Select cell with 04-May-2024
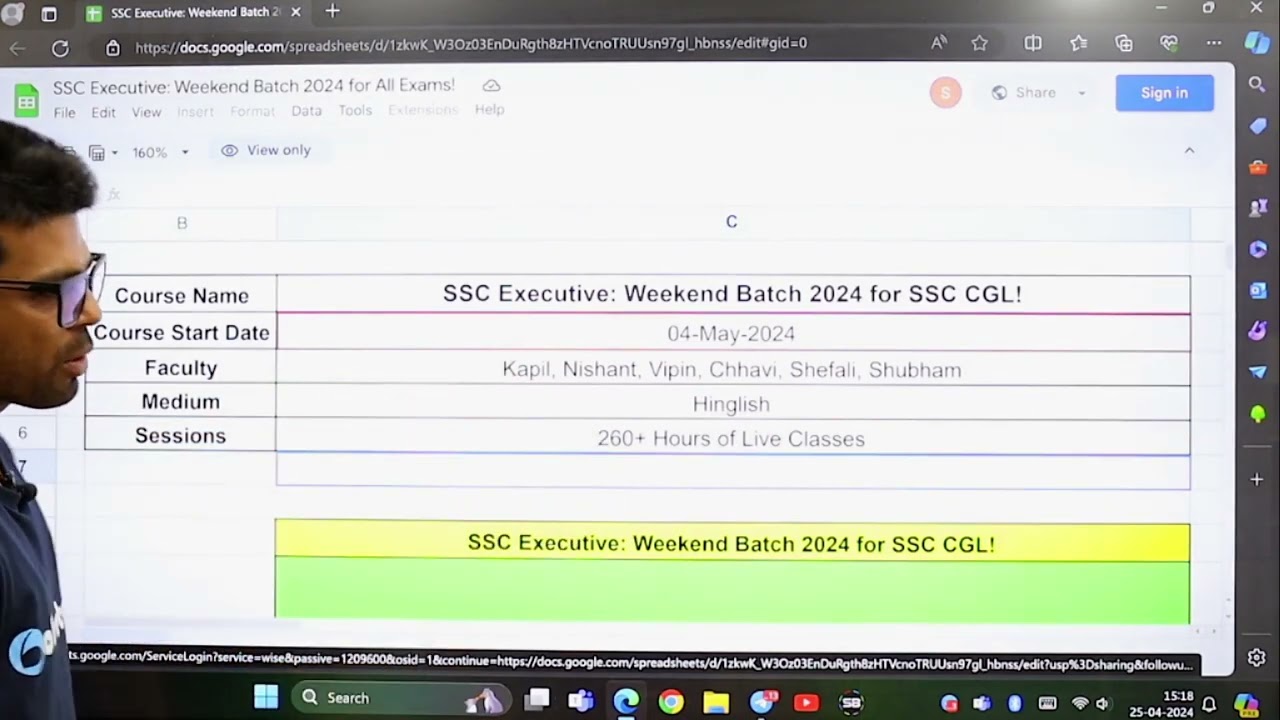This screenshot has width=1280, height=720. pos(732,333)
